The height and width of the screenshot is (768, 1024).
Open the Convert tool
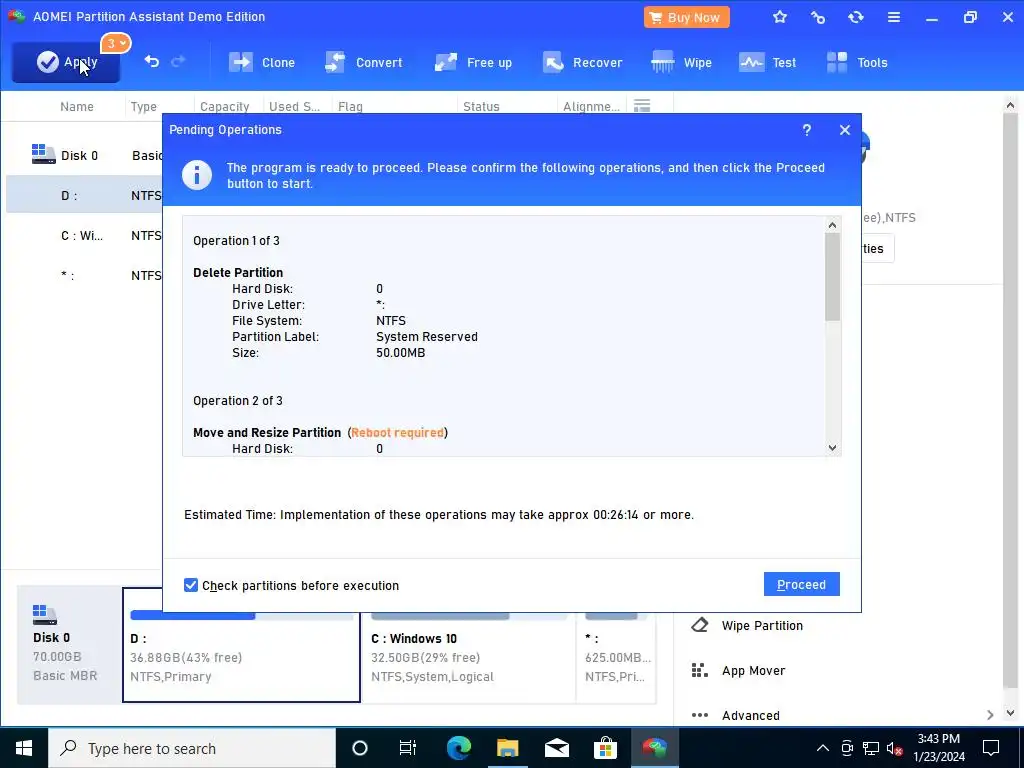pyautogui.click(x=363, y=63)
